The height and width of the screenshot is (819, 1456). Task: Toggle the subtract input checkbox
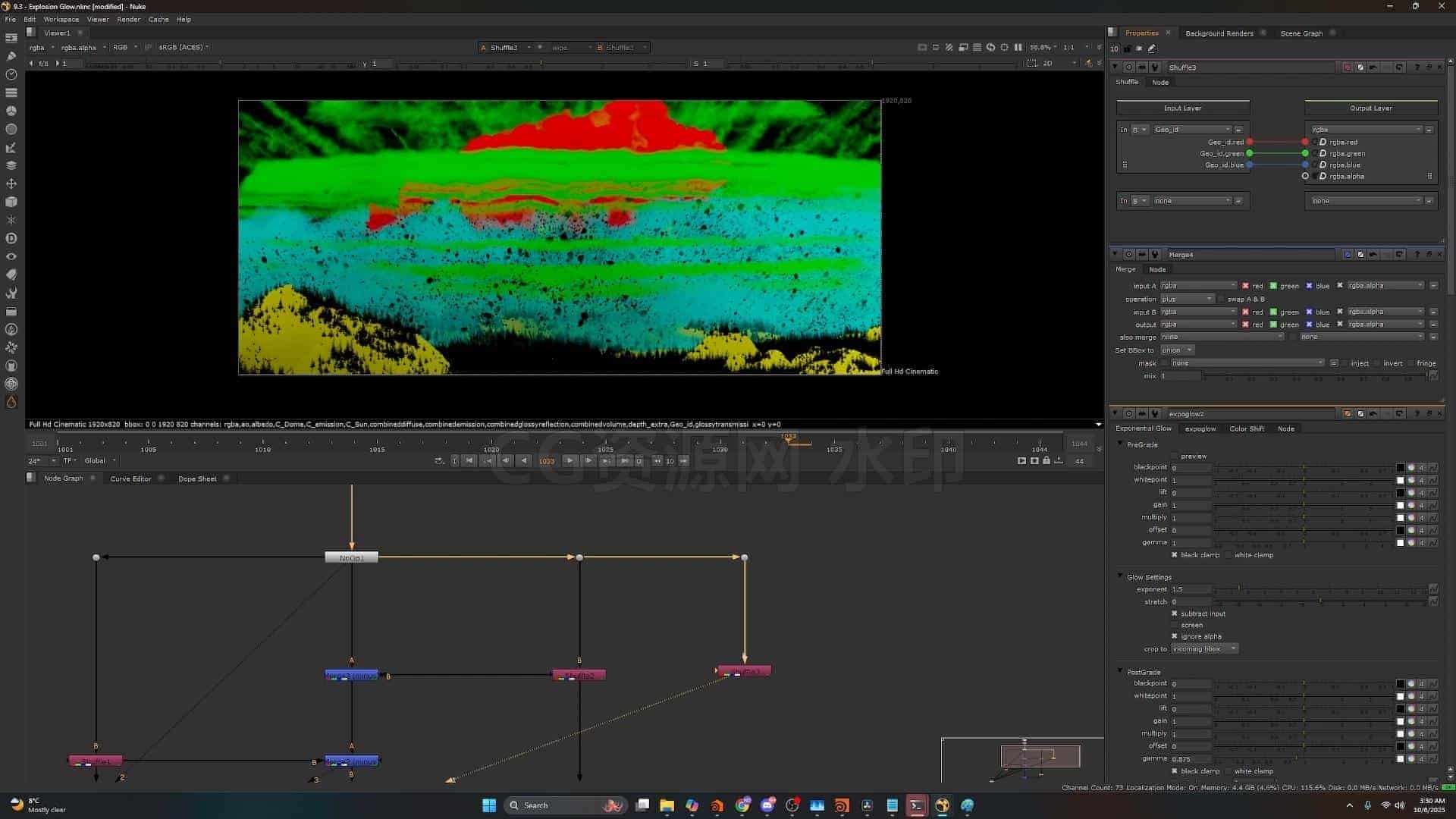pyautogui.click(x=1175, y=613)
